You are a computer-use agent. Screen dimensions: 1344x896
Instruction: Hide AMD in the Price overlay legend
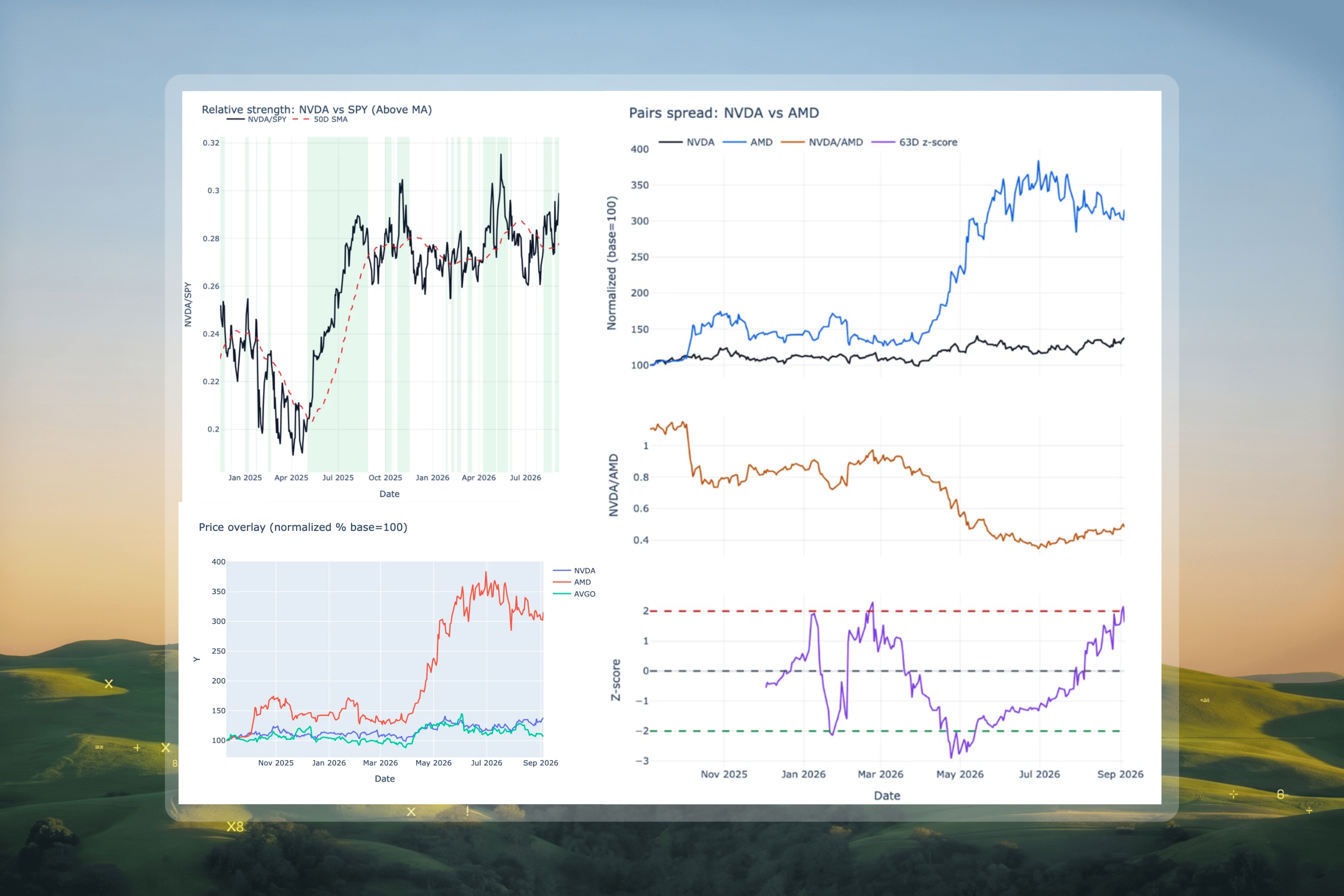[x=572, y=582]
